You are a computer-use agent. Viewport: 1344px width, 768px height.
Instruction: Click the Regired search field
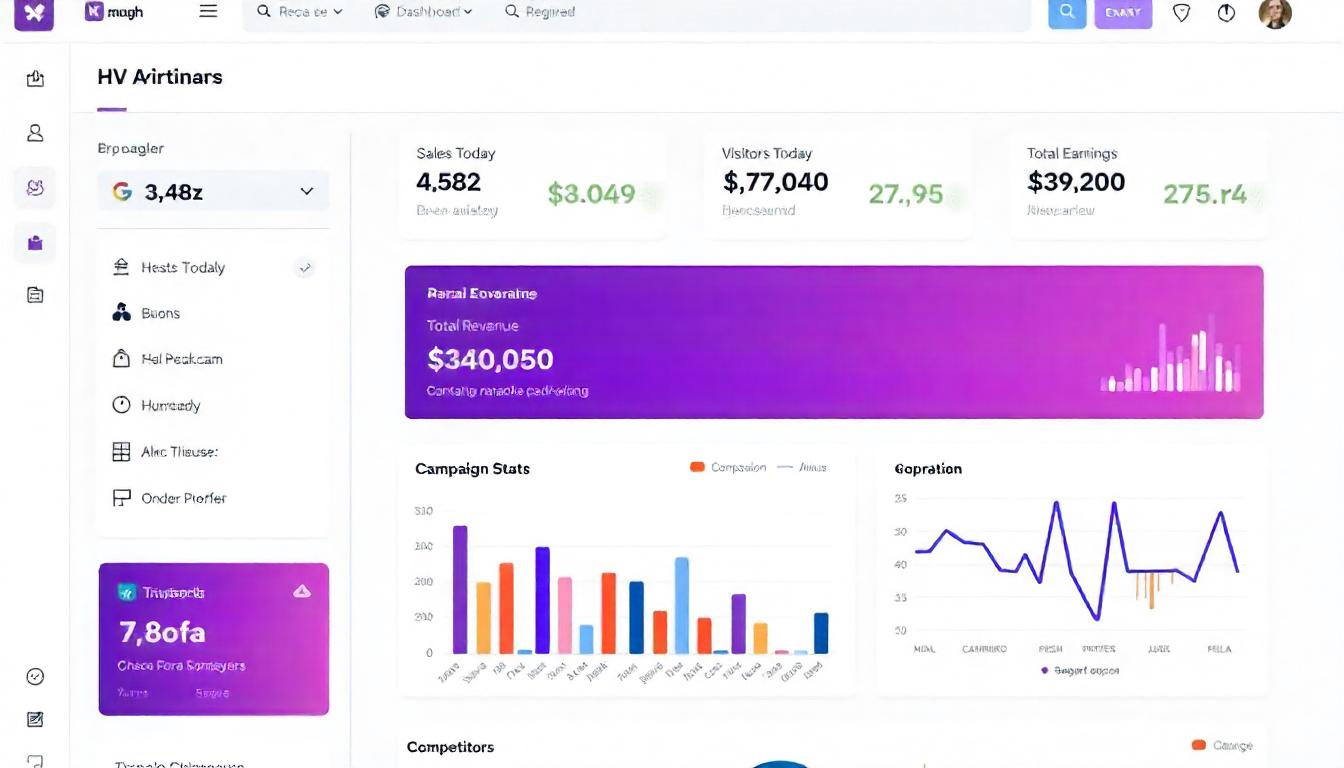550,12
